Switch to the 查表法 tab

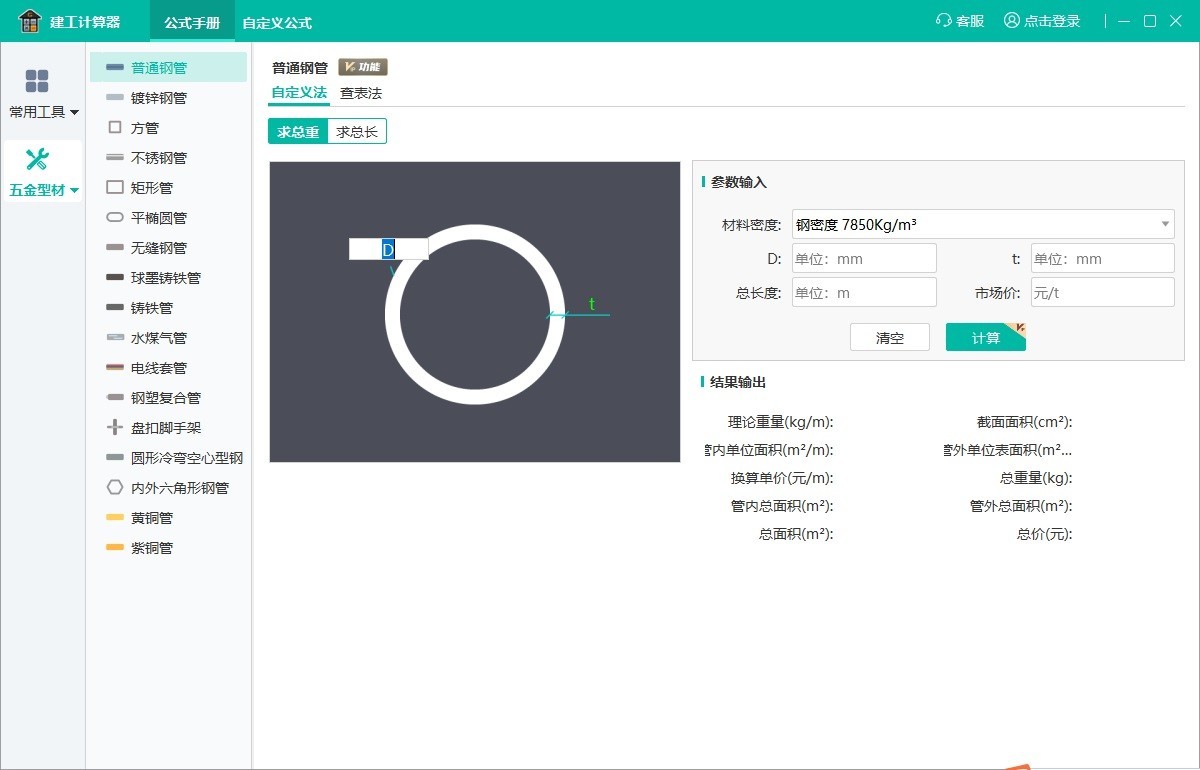361,93
